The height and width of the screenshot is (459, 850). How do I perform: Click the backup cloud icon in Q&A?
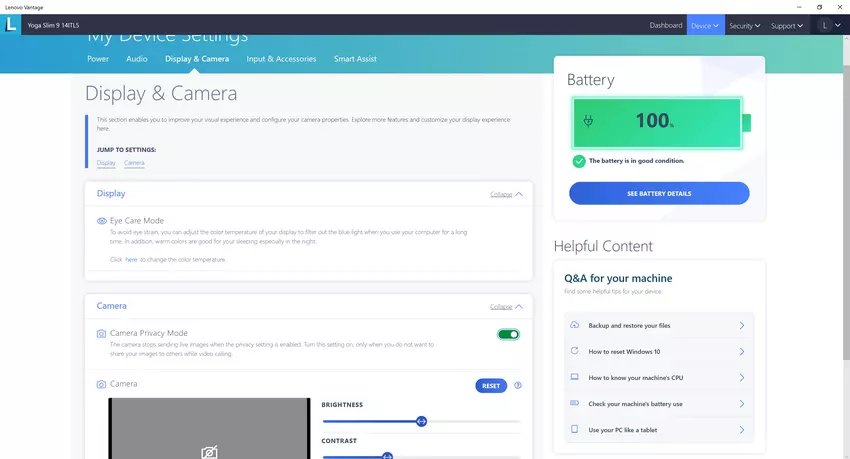[574, 326]
